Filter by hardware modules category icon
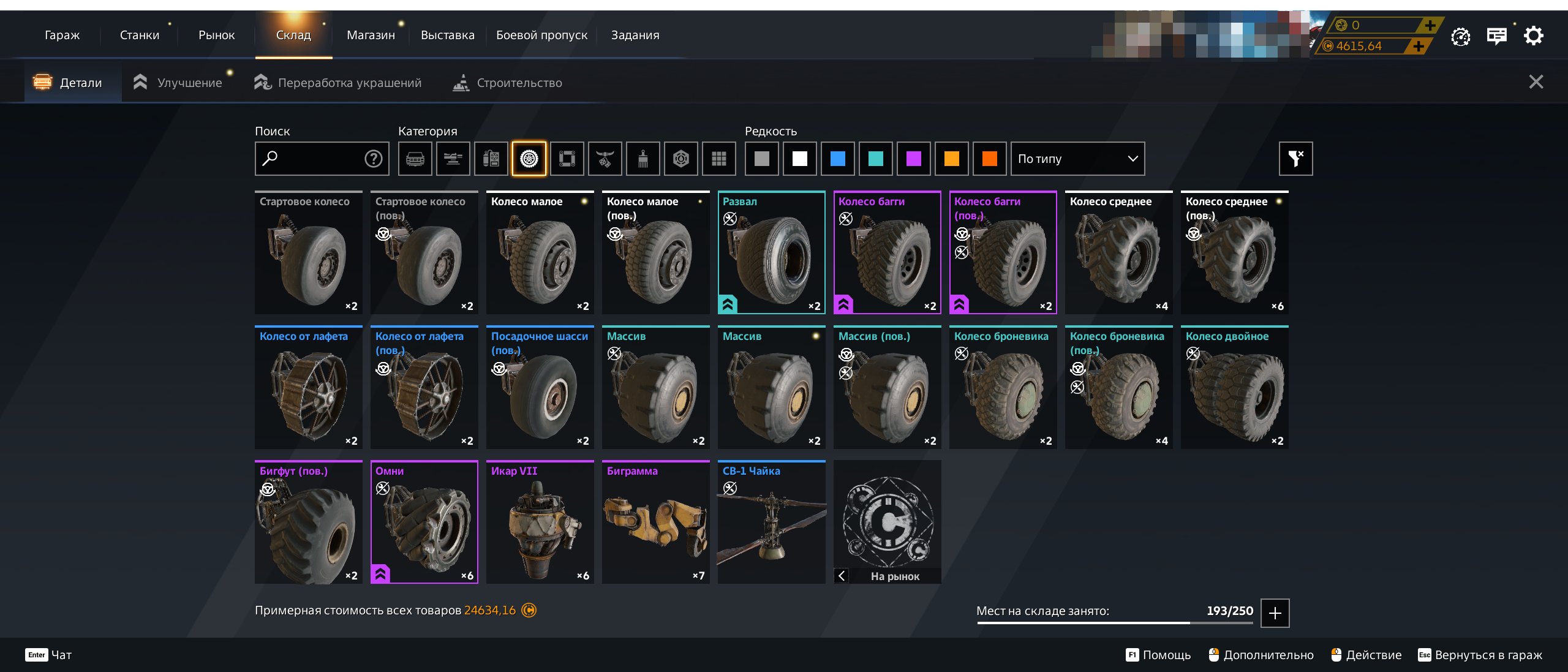This screenshot has height=672, width=1568. 491,159
